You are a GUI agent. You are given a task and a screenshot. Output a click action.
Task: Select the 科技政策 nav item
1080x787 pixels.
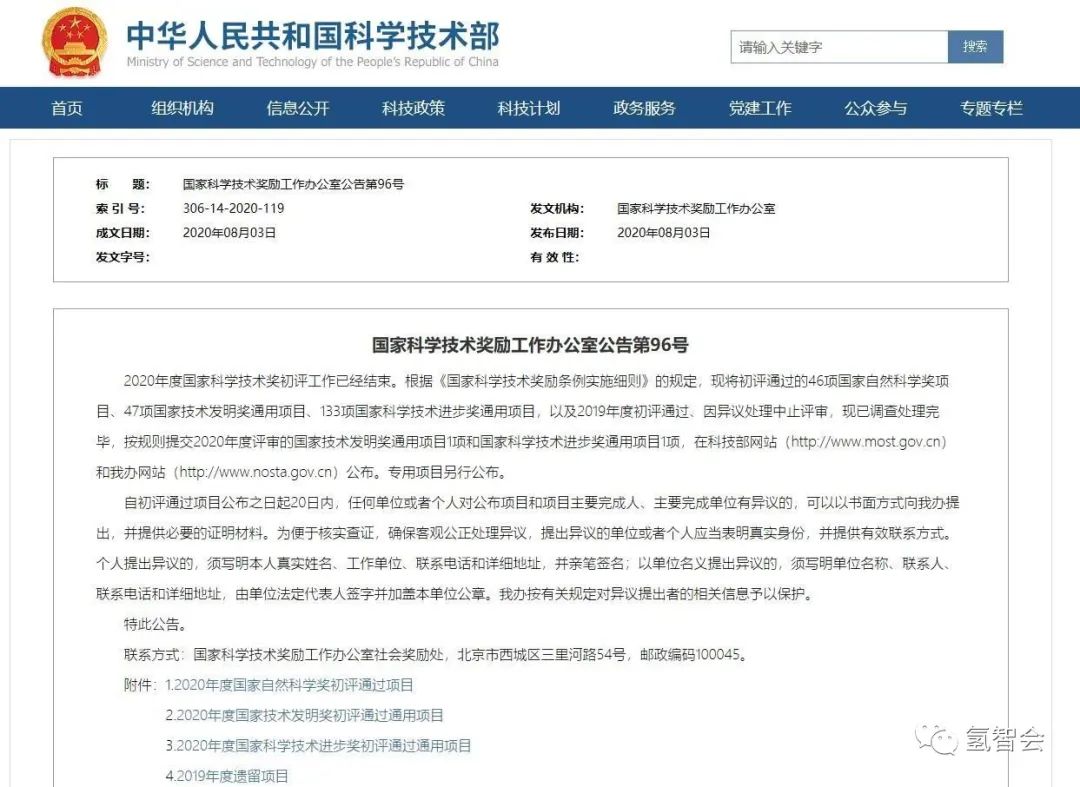coord(413,108)
